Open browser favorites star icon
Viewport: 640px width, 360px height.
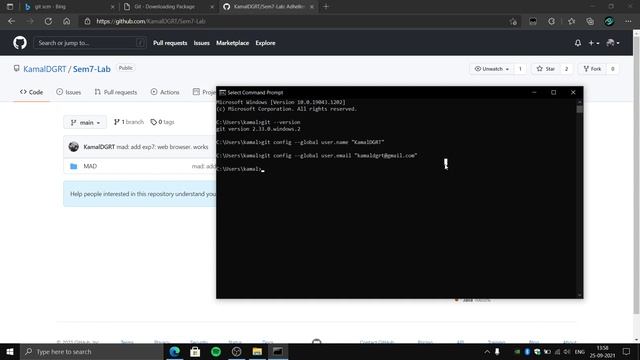571,21
